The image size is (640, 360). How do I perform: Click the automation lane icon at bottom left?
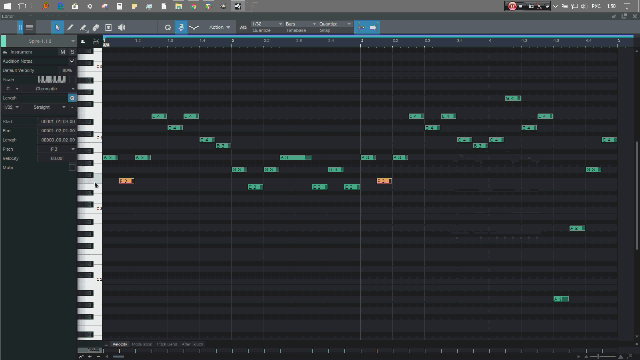[x=82, y=357]
